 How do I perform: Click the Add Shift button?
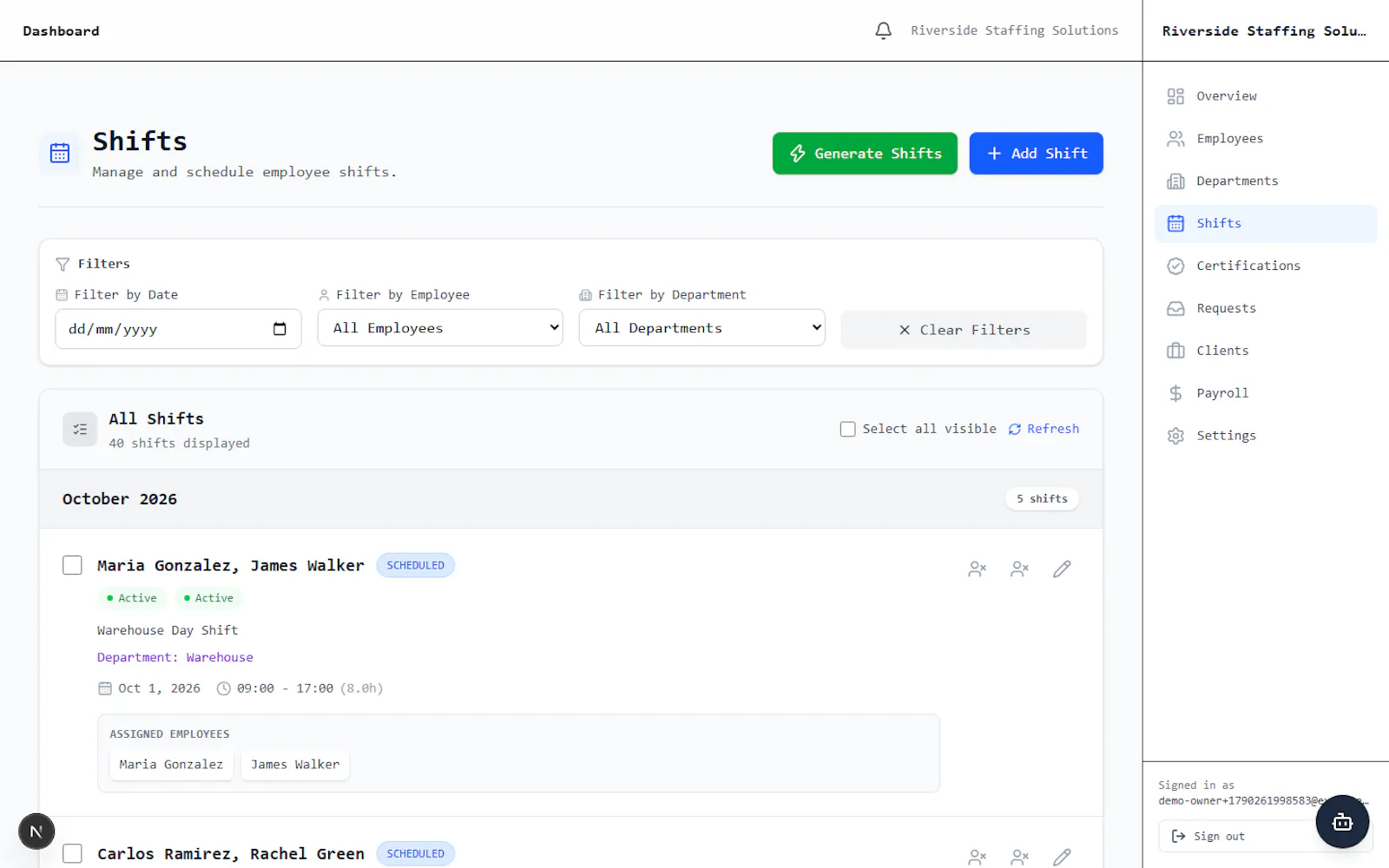click(1036, 154)
